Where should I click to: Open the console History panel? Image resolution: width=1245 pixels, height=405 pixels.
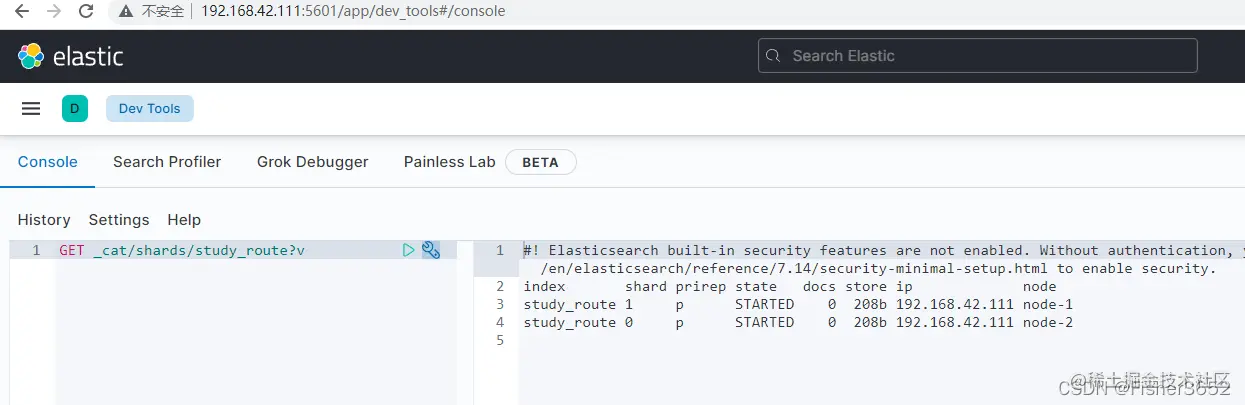[x=44, y=220]
